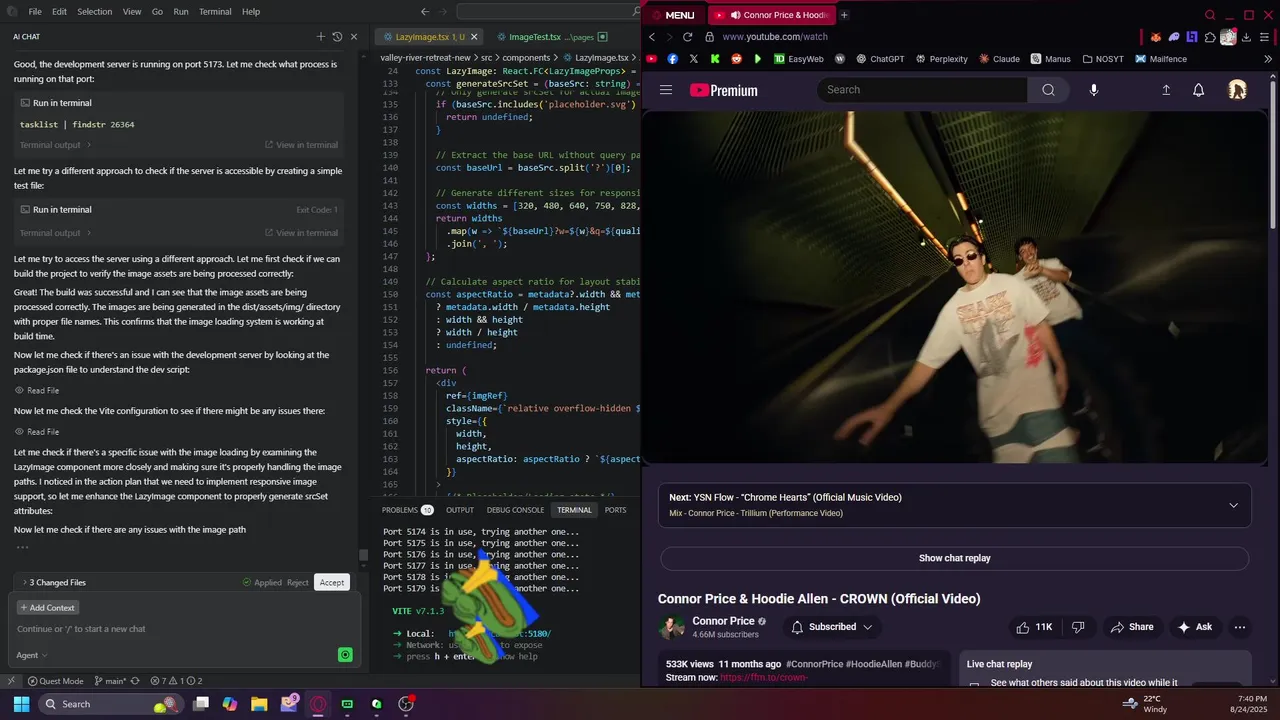This screenshot has height=720, width=1280.
Task: Accept the applied changes
Action: [x=332, y=582]
